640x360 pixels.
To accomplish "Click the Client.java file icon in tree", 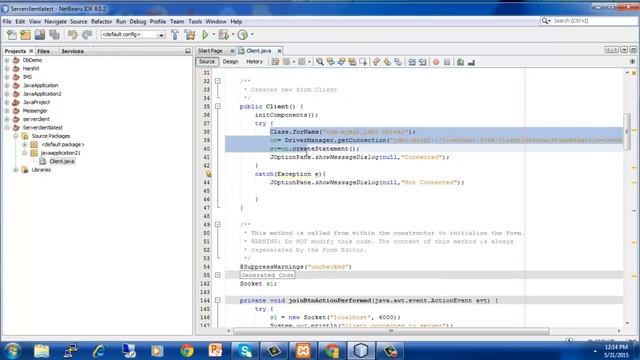I will (43, 161).
